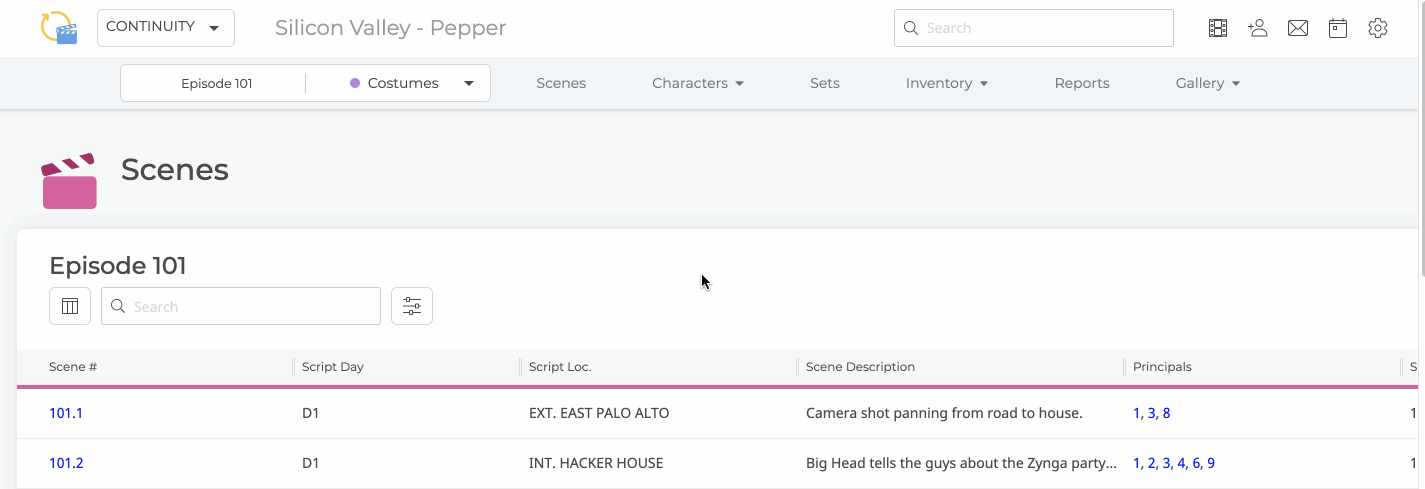
Task: Click the purple Costumes color dot
Action: [355, 83]
